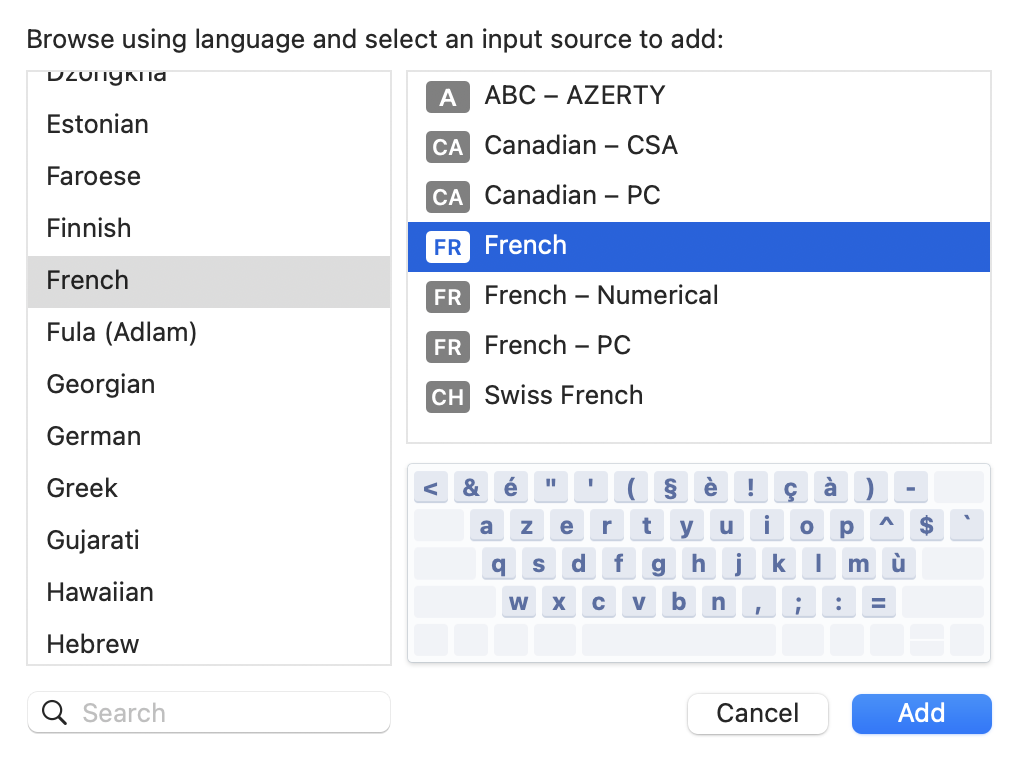Click the Add button
Viewport: 1020px width, 760px height.
921,713
